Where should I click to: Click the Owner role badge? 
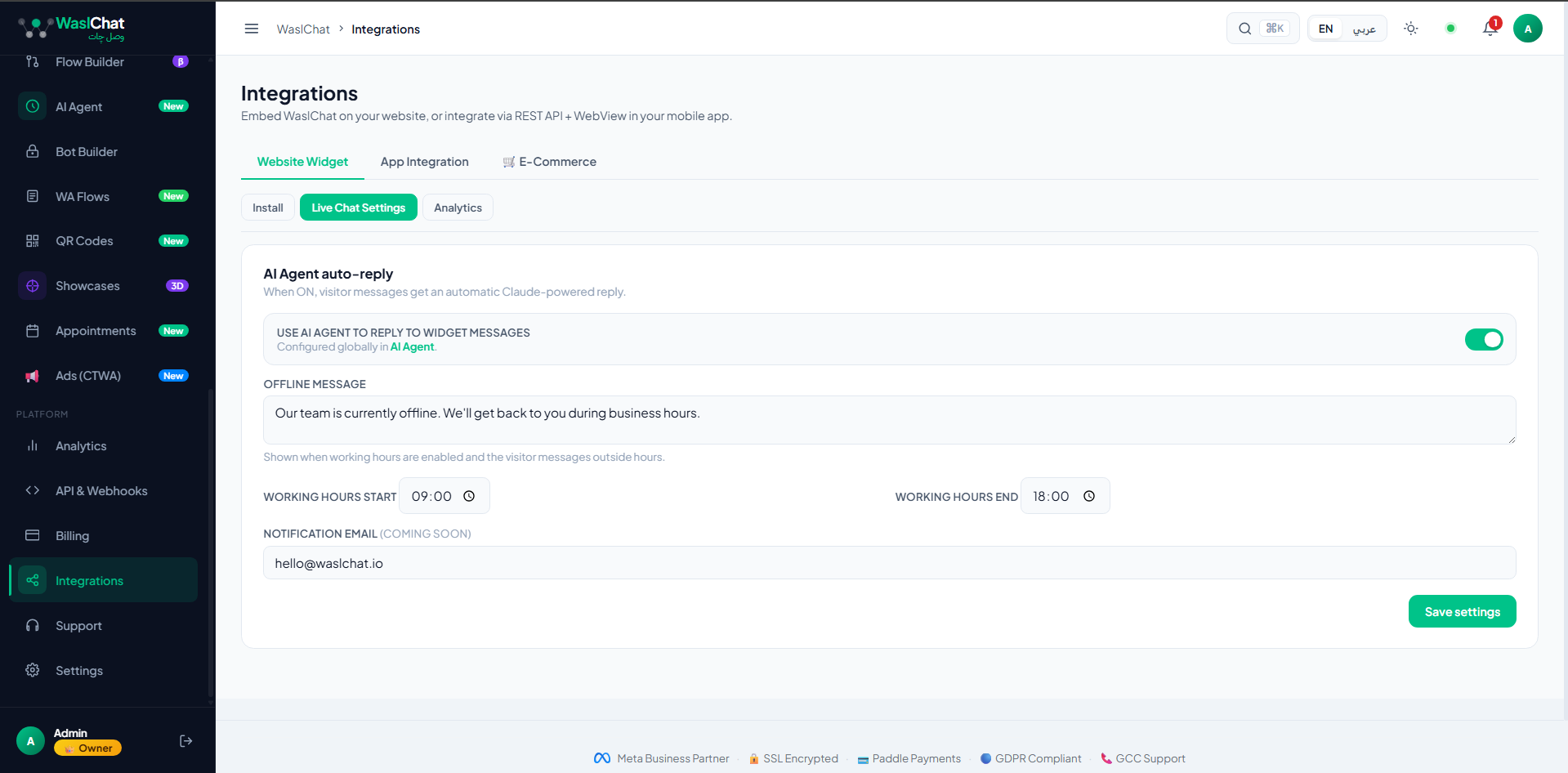(88, 748)
